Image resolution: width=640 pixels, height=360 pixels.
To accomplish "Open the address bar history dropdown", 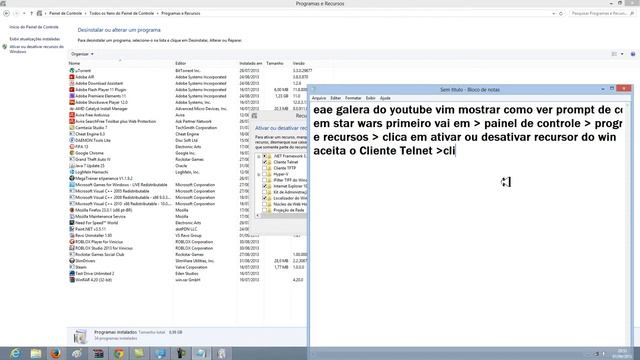I will tap(554, 13).
